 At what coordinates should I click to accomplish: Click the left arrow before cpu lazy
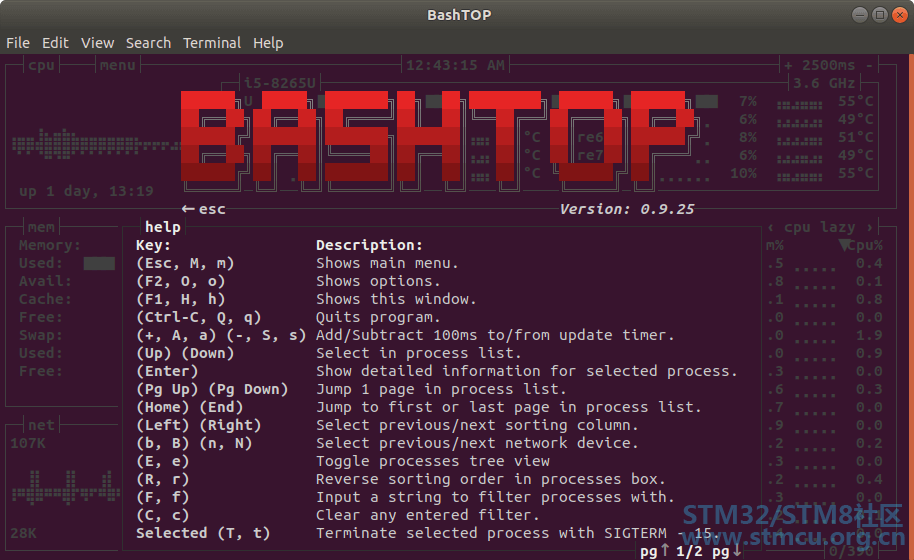pos(771,227)
